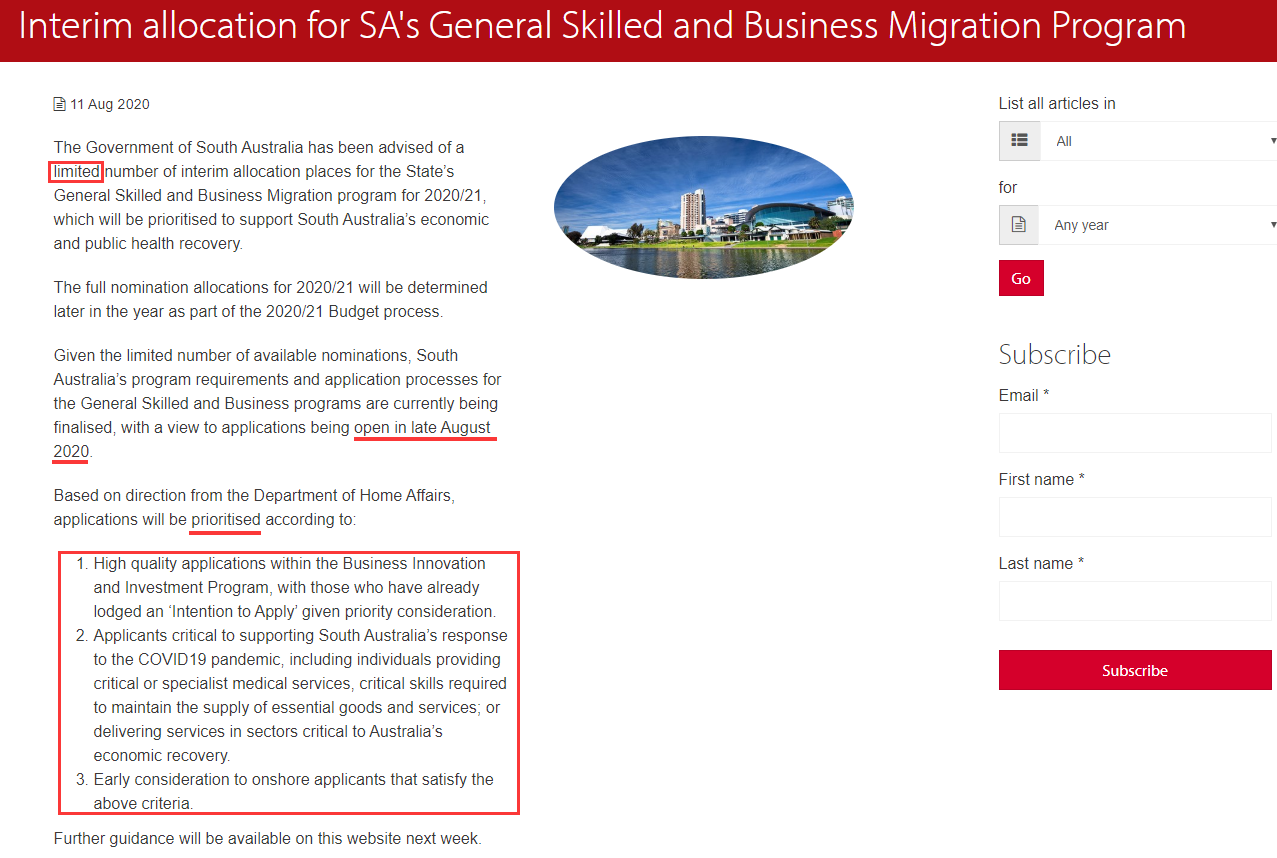Expand the Any year dropdown
This screenshot has height=858, width=1277.
1159,225
